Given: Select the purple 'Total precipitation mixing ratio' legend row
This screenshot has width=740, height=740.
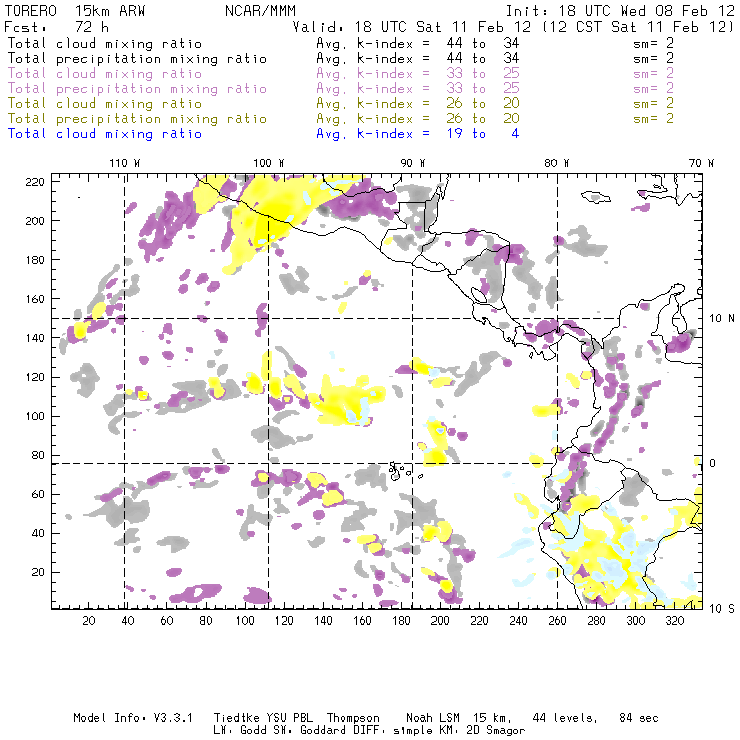Looking at the screenshot, I should click(x=340, y=89).
